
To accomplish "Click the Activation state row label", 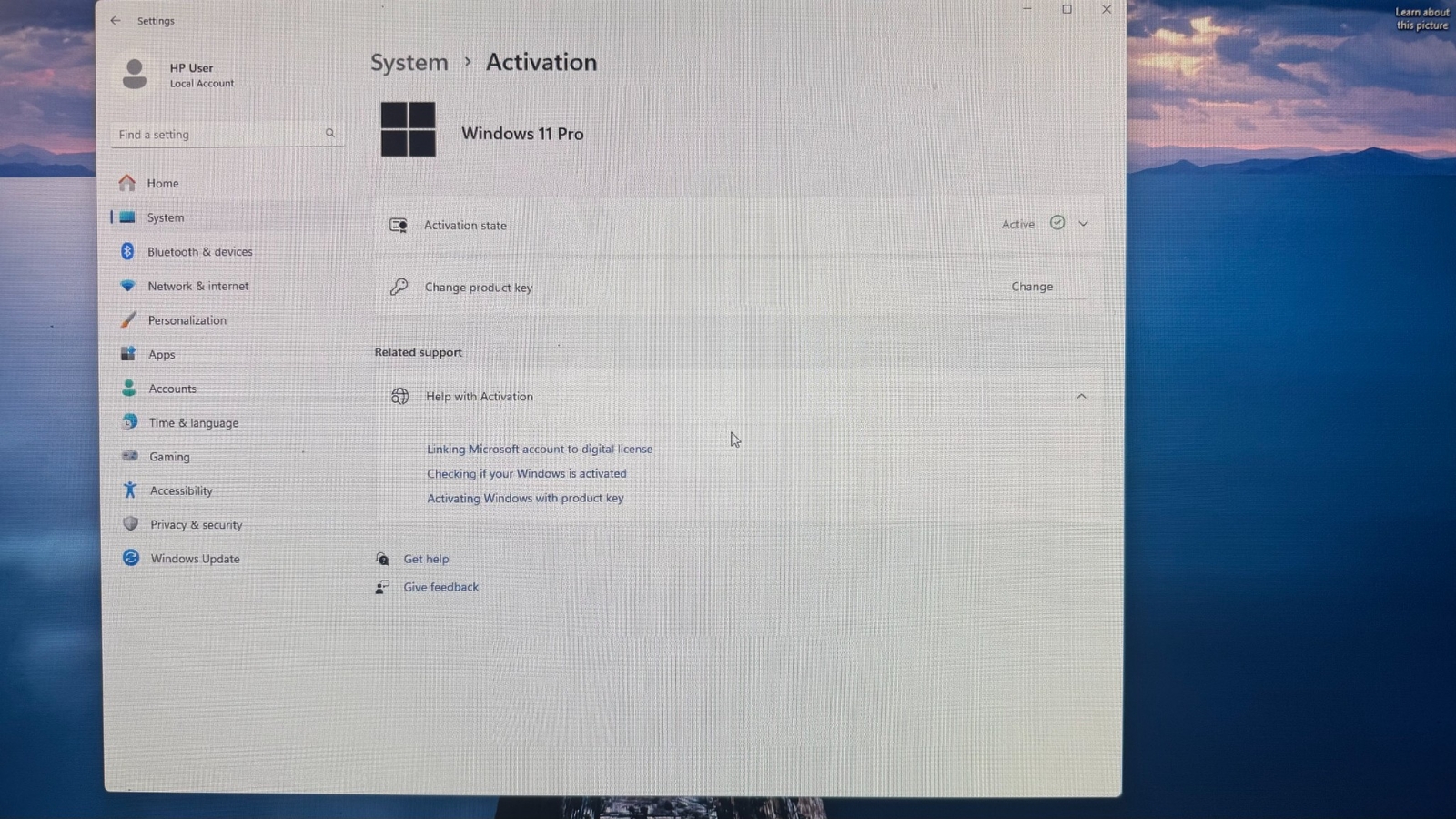I will tap(465, 225).
